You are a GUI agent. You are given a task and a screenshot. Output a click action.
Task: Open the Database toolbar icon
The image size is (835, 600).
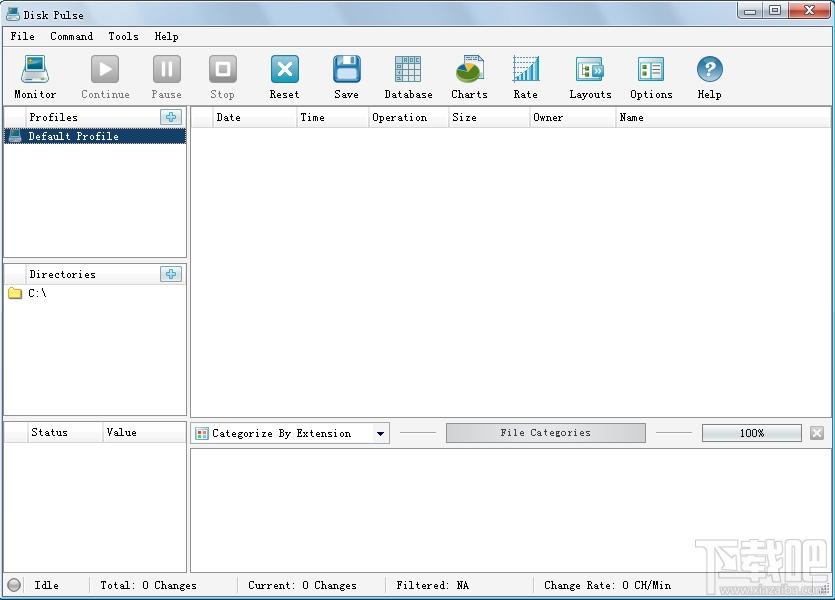pyautogui.click(x=408, y=69)
